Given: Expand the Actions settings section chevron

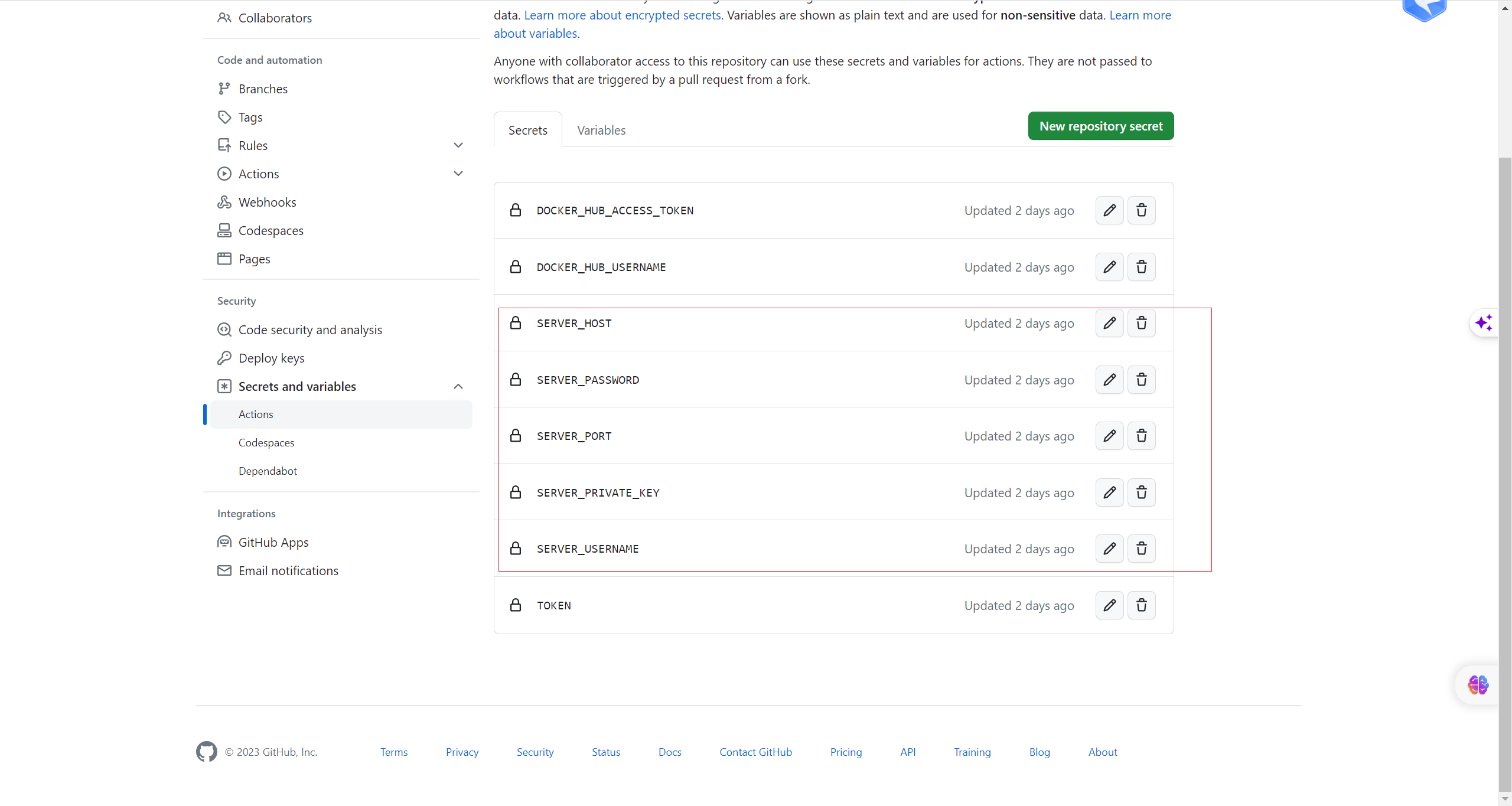Looking at the screenshot, I should tap(458, 174).
